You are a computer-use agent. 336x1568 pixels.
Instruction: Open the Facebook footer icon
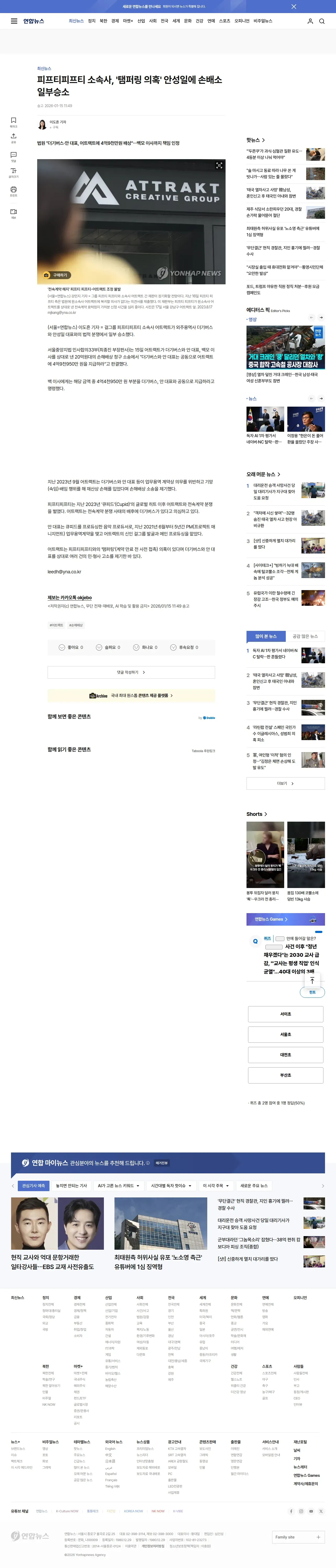291,1511
